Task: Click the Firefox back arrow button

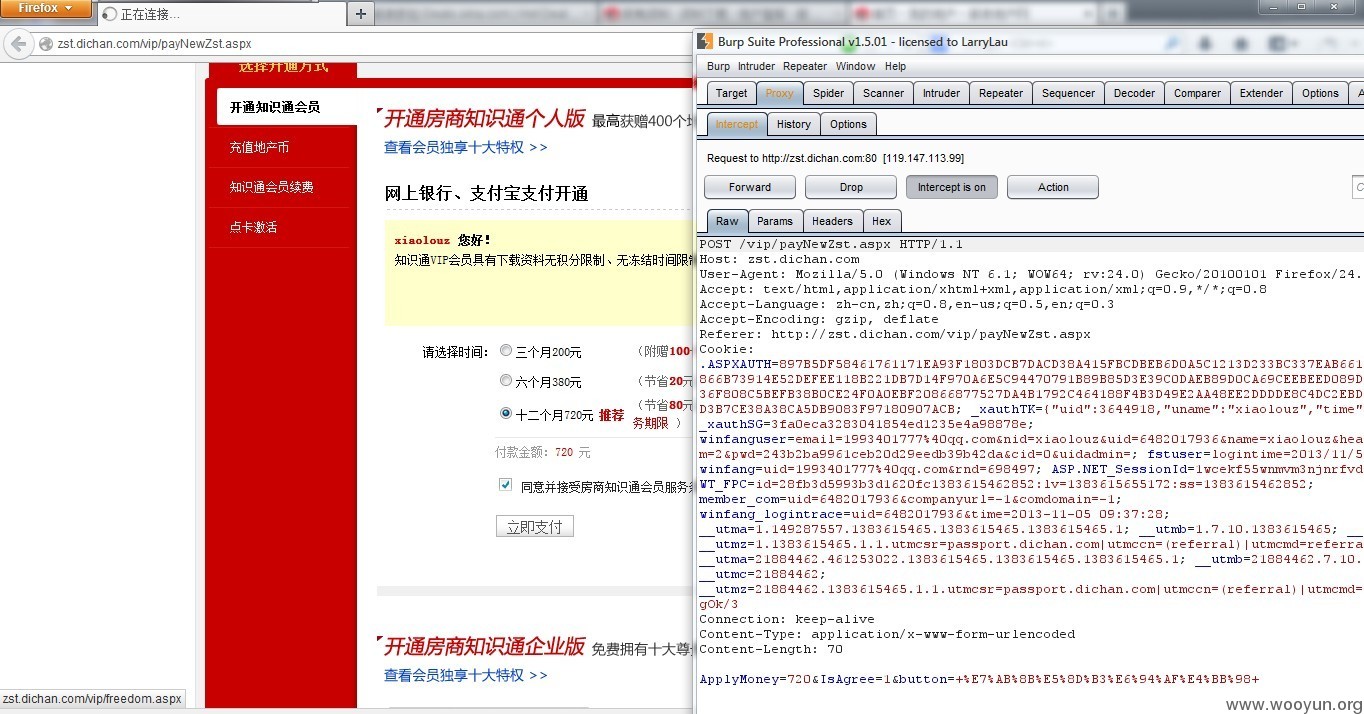Action: point(18,44)
